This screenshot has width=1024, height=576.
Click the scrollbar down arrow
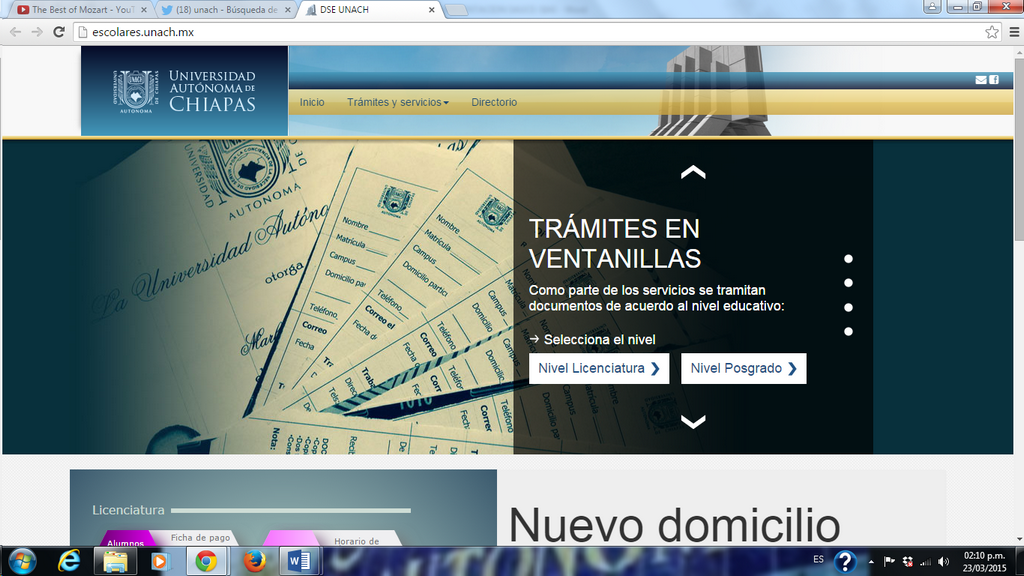click(1019, 540)
